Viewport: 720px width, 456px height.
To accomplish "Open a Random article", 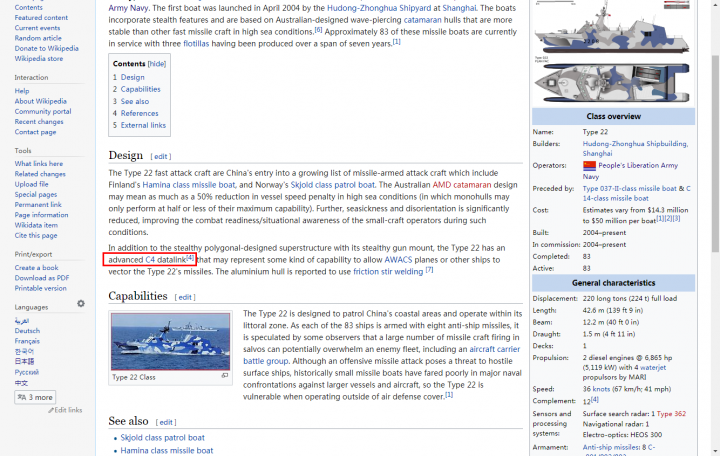I will (38, 38).
